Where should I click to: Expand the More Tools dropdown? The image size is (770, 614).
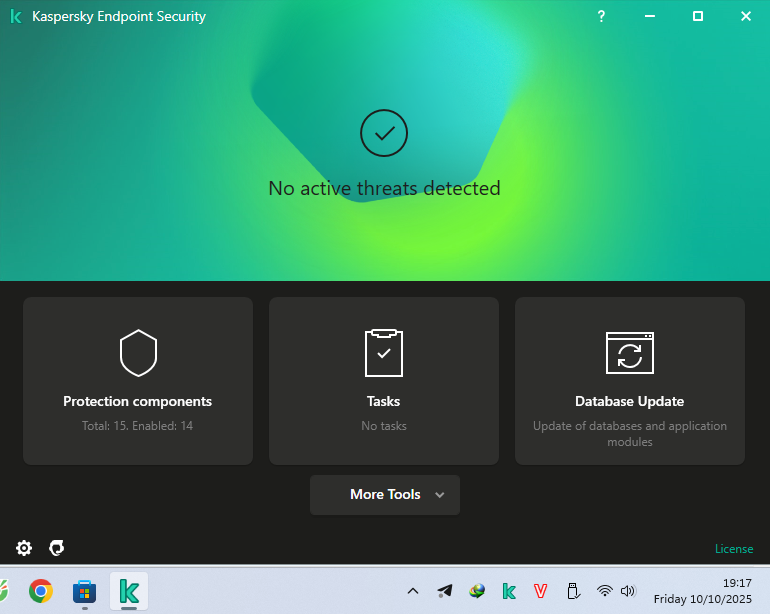tap(385, 495)
